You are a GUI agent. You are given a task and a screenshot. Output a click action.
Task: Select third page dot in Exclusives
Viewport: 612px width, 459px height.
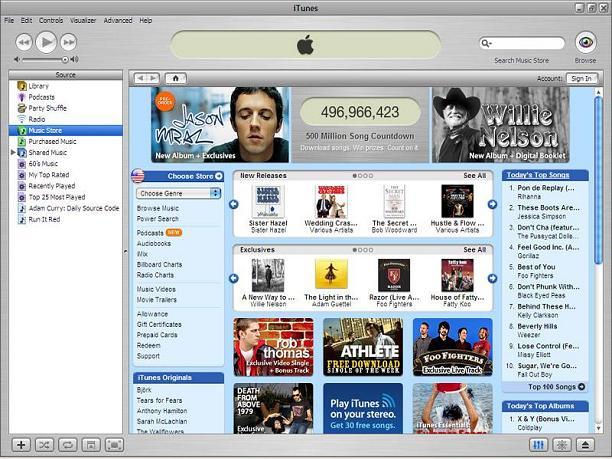coord(365,250)
